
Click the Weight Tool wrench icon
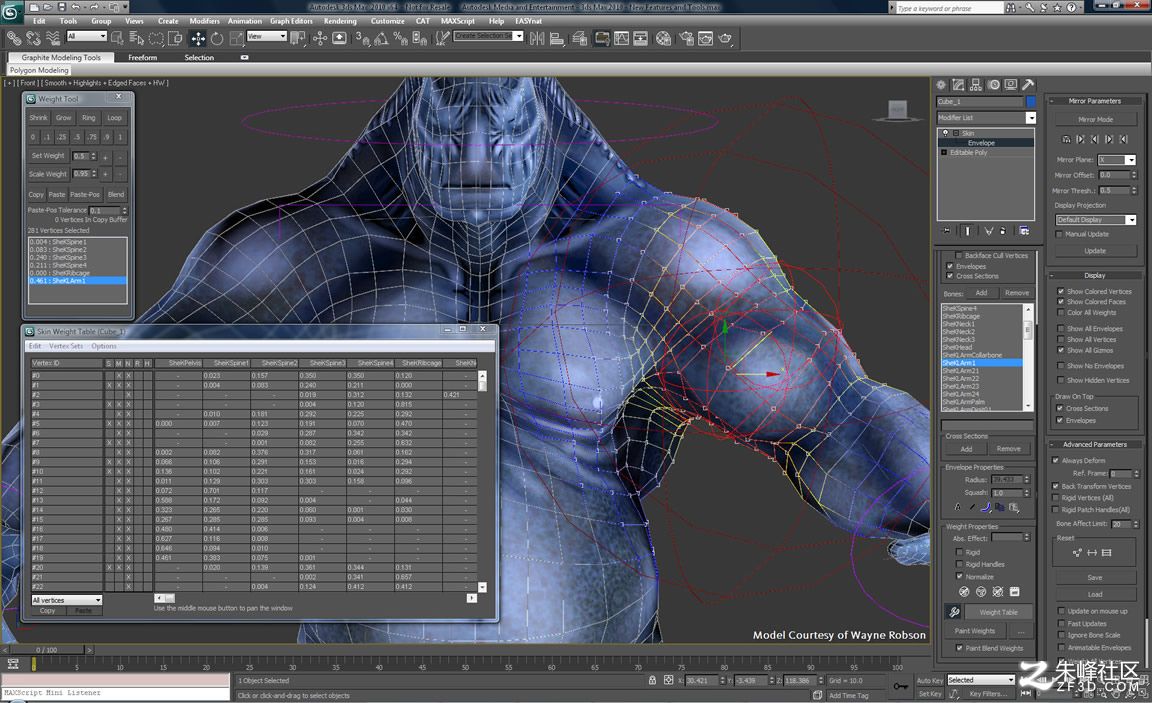tap(954, 611)
